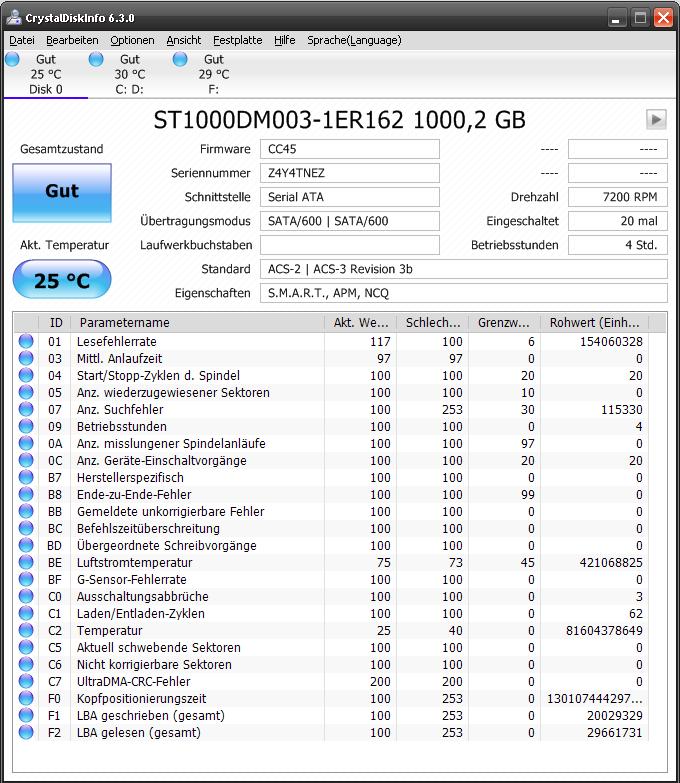The height and width of the screenshot is (783, 680).
Task: Click status orb of Aktuell schwebende Sektoren row
Action: 26,647
